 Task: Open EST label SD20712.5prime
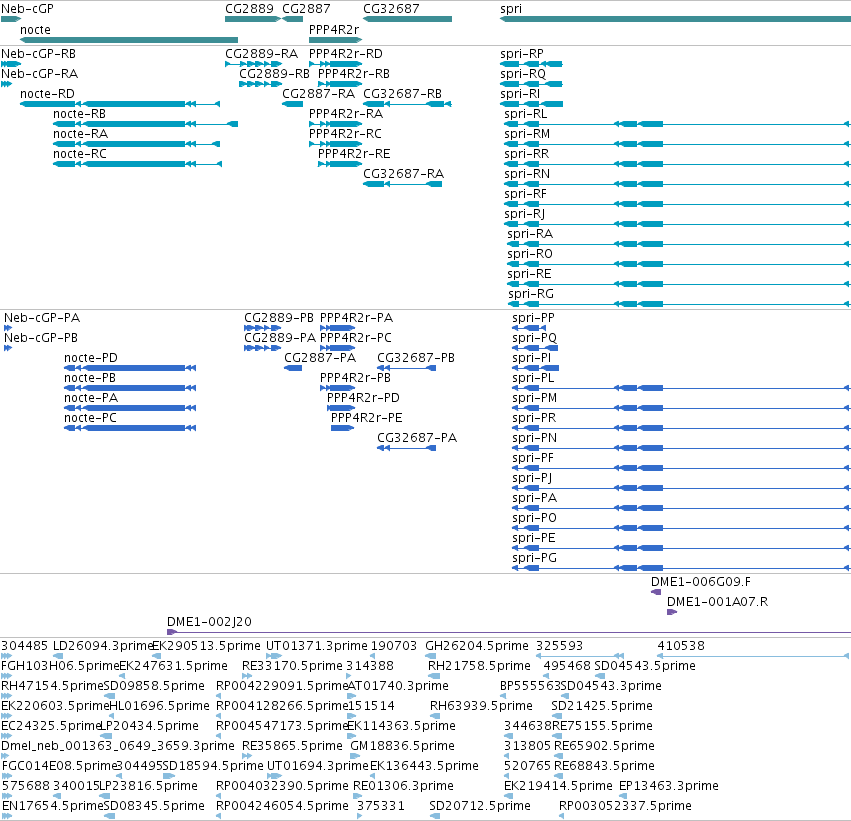(x=480, y=806)
